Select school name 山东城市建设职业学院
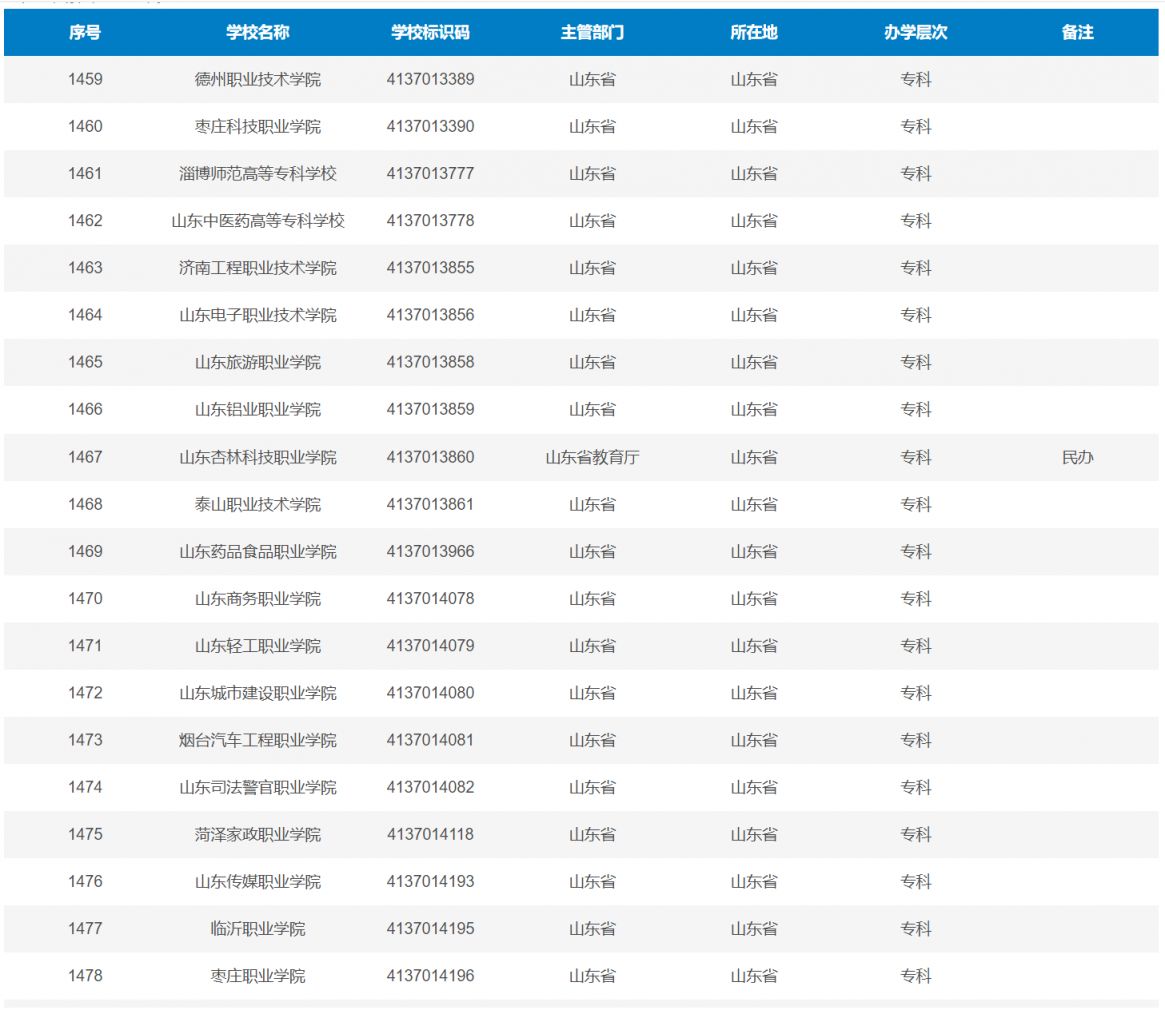The width and height of the screenshot is (1165, 1022). 257,693
